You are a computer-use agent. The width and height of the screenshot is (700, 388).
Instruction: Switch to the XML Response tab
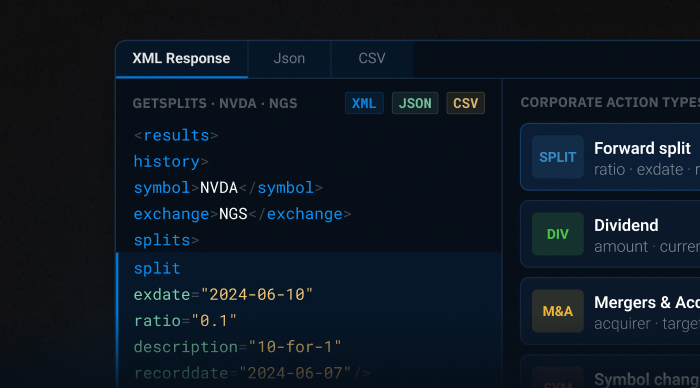(182, 59)
